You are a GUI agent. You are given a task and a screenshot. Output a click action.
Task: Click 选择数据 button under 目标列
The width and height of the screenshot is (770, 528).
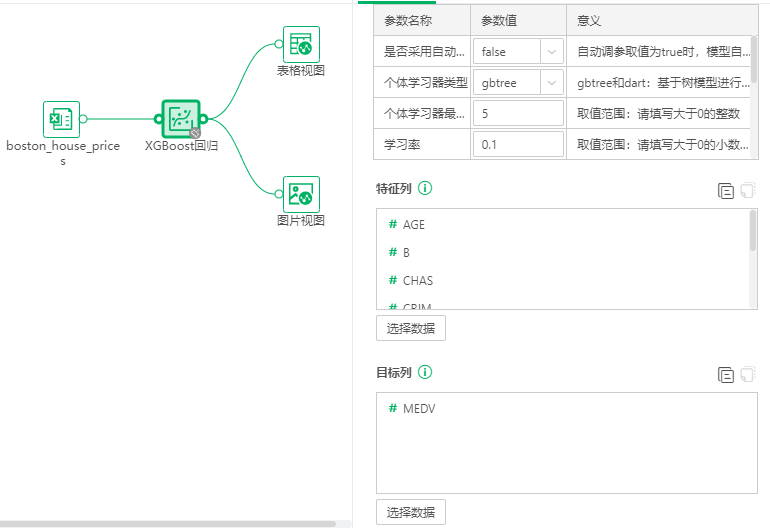(x=410, y=512)
